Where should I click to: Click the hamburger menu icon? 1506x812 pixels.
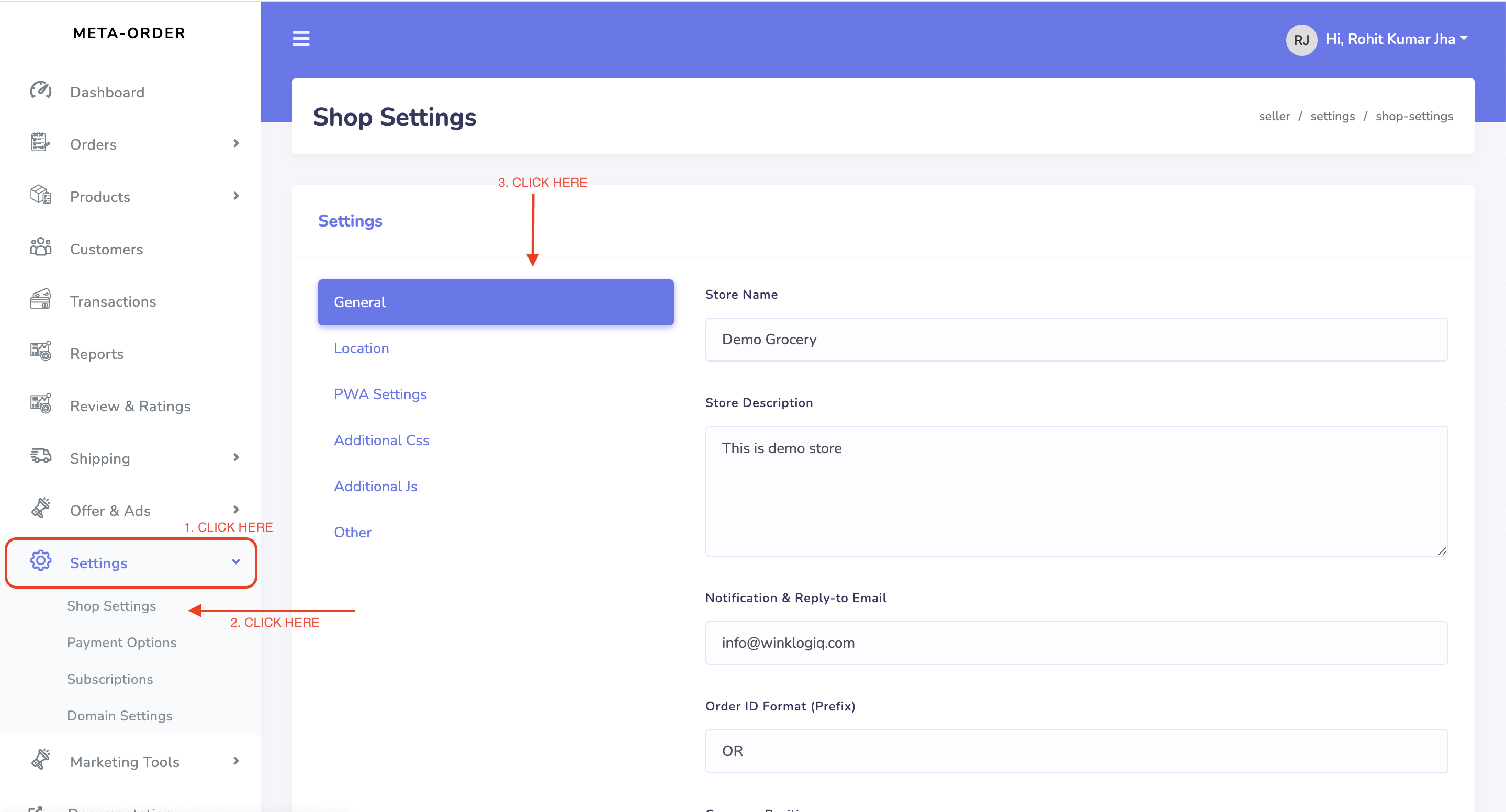point(301,39)
